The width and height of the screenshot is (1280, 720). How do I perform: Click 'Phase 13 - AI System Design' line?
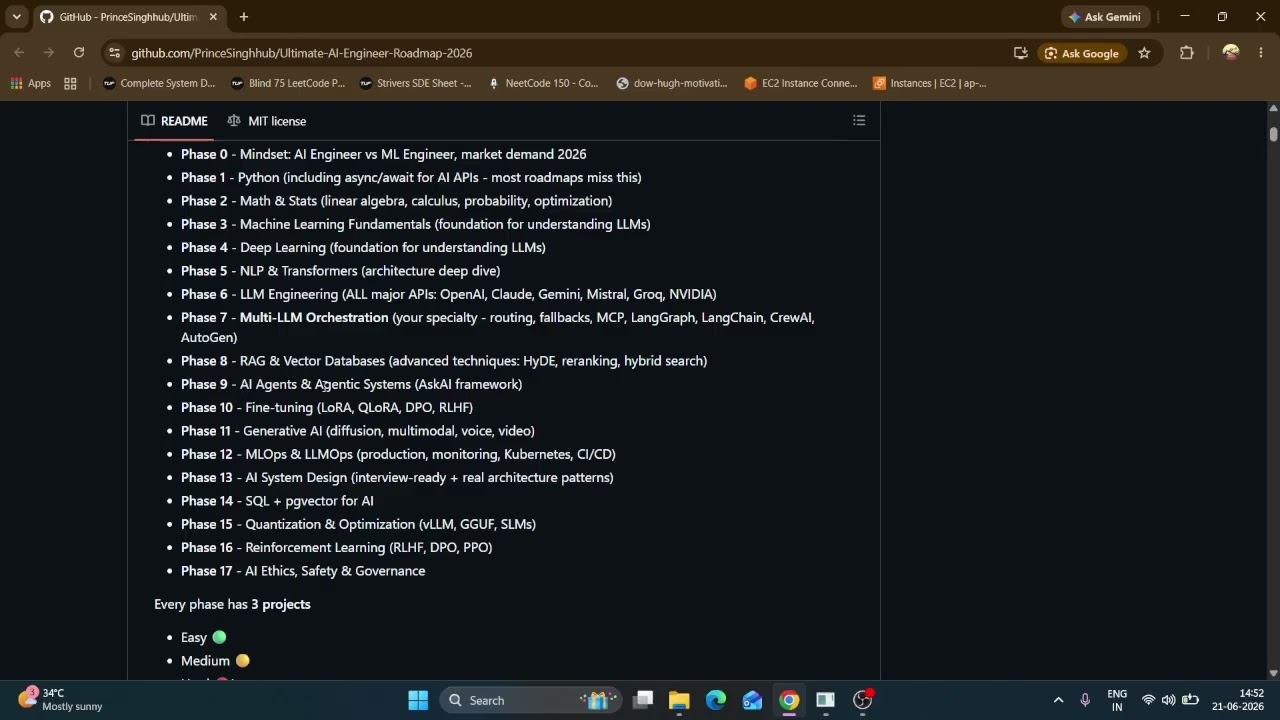pyautogui.click(x=397, y=477)
